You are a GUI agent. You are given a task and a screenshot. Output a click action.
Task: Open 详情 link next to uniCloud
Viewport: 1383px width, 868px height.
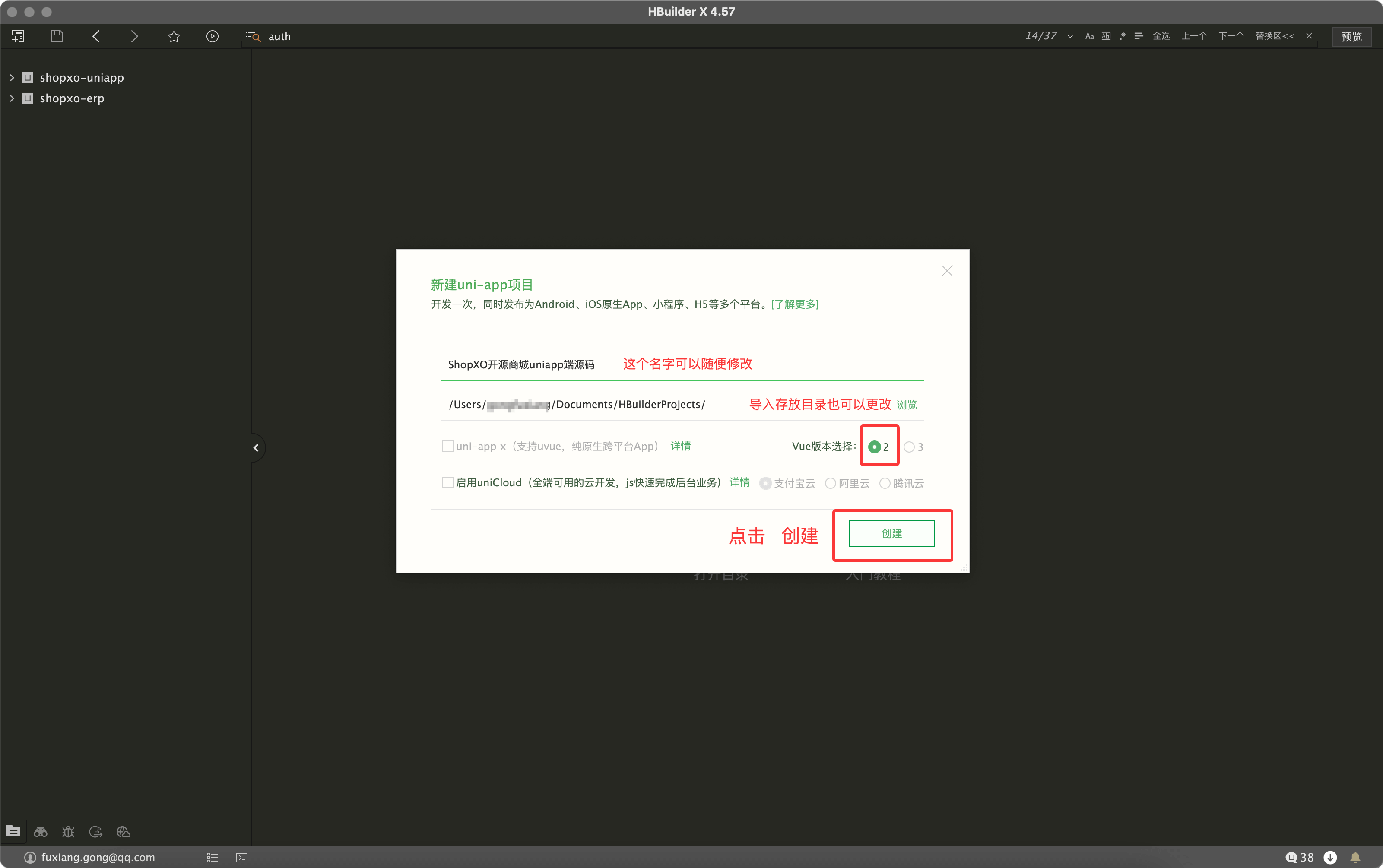click(x=739, y=482)
